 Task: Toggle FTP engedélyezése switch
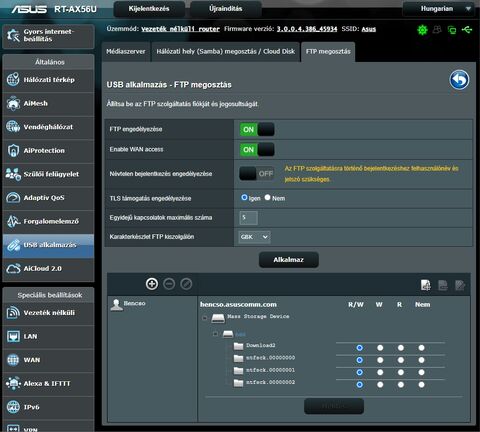pos(257,129)
